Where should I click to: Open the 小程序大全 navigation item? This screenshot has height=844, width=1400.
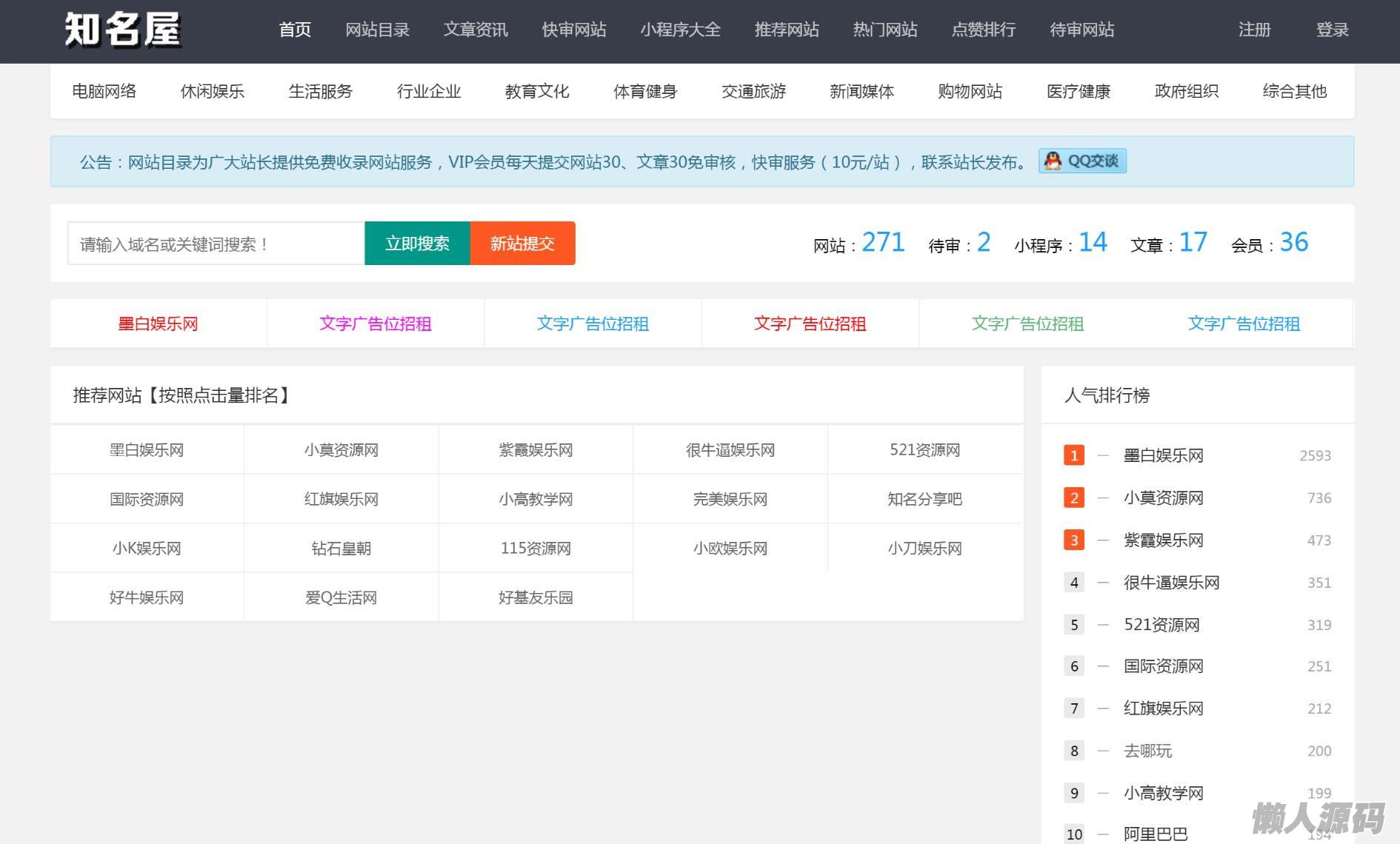pos(680,30)
